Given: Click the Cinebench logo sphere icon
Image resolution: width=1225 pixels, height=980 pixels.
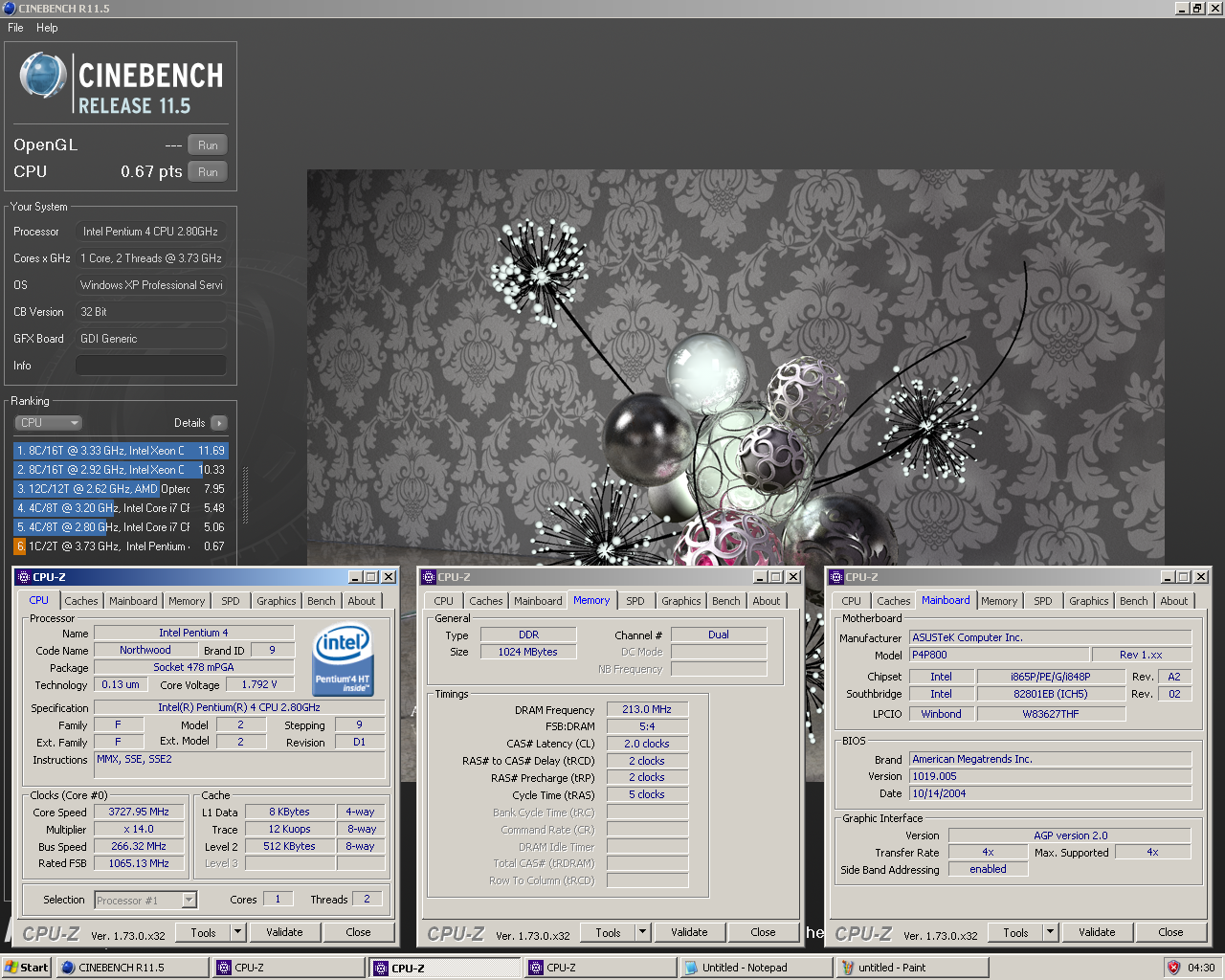Looking at the screenshot, I should pyautogui.click(x=43, y=76).
